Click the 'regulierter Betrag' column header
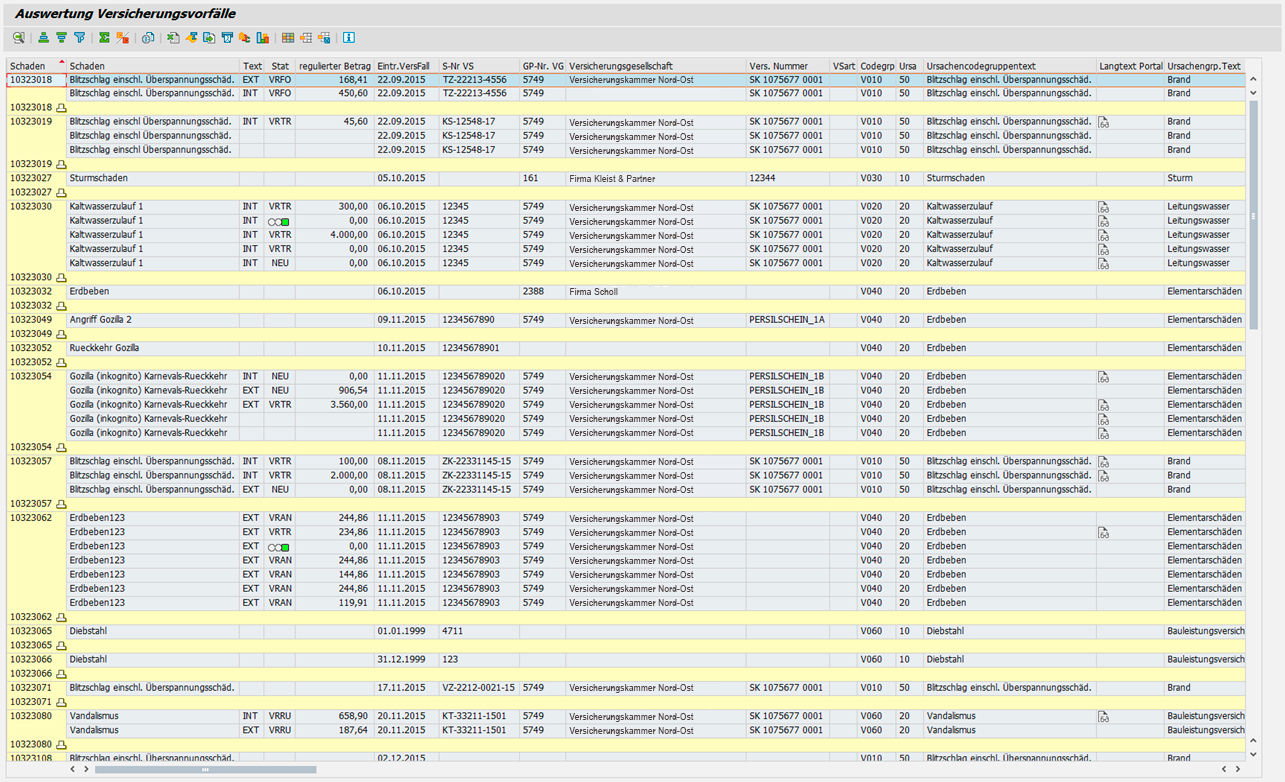 pos(334,66)
